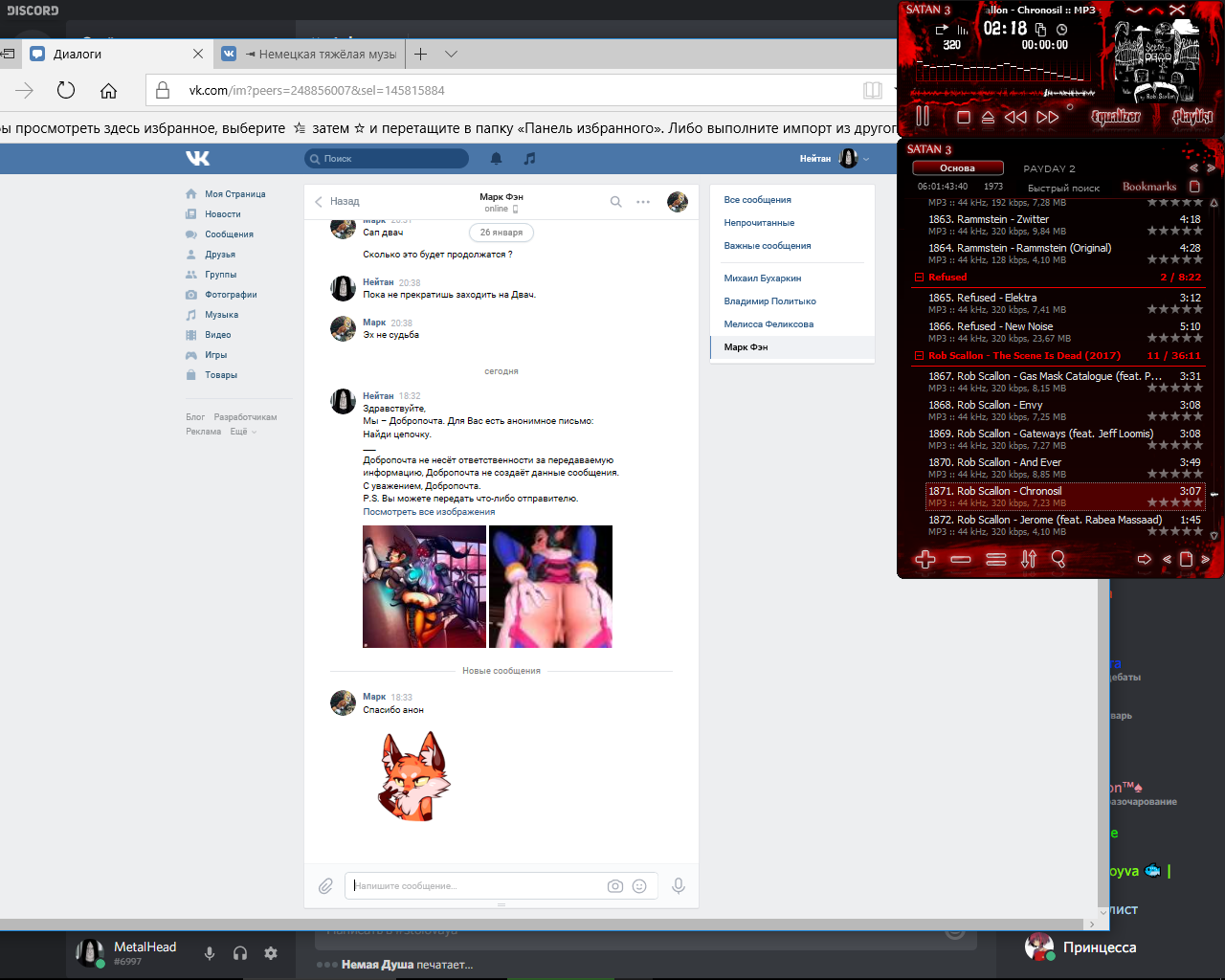
Task: Collapse the Refused group in playlist
Action: [x=919, y=278]
